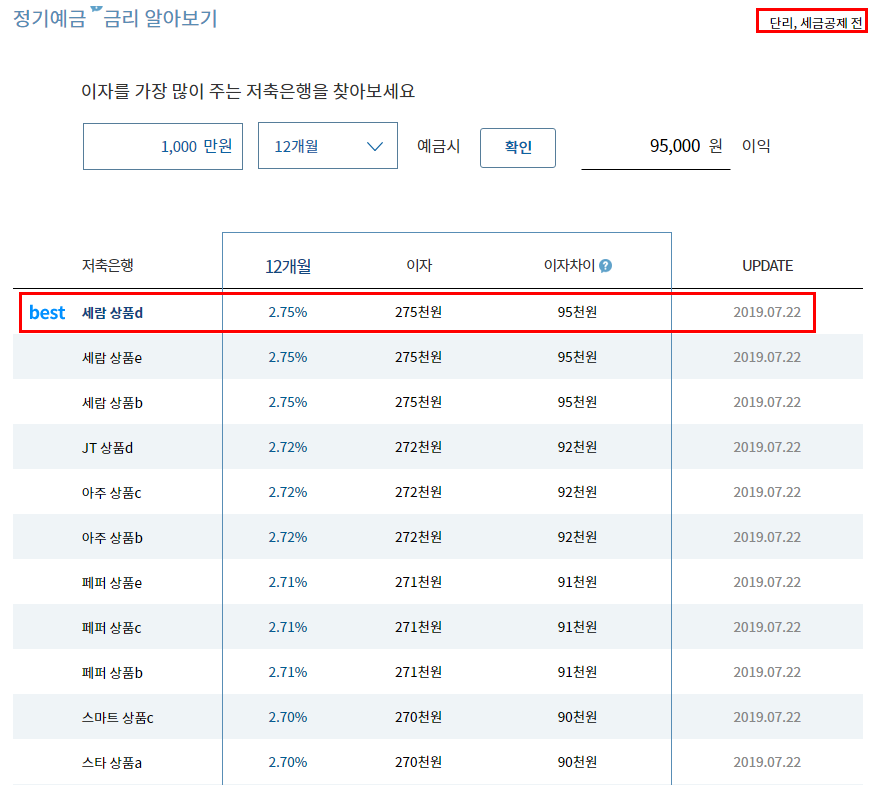Click the 95,000 원 interest result field
Viewport: 869px width, 785px height.
pos(656,147)
